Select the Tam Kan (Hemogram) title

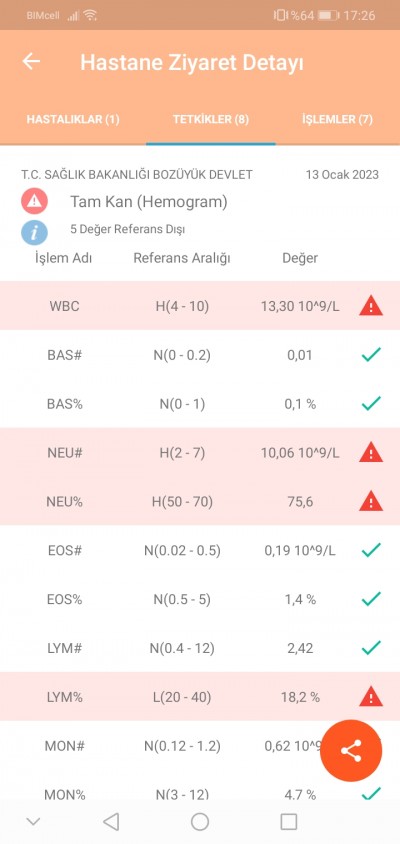pos(149,202)
